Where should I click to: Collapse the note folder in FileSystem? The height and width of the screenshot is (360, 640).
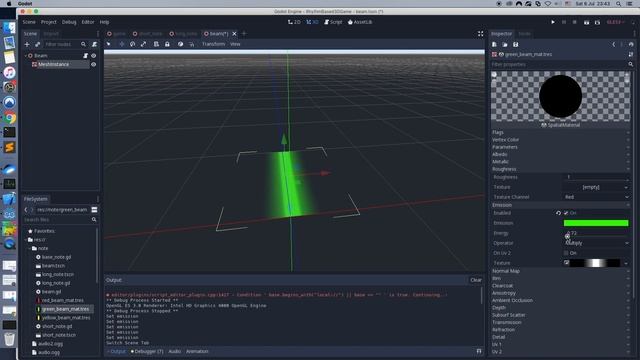[30, 248]
